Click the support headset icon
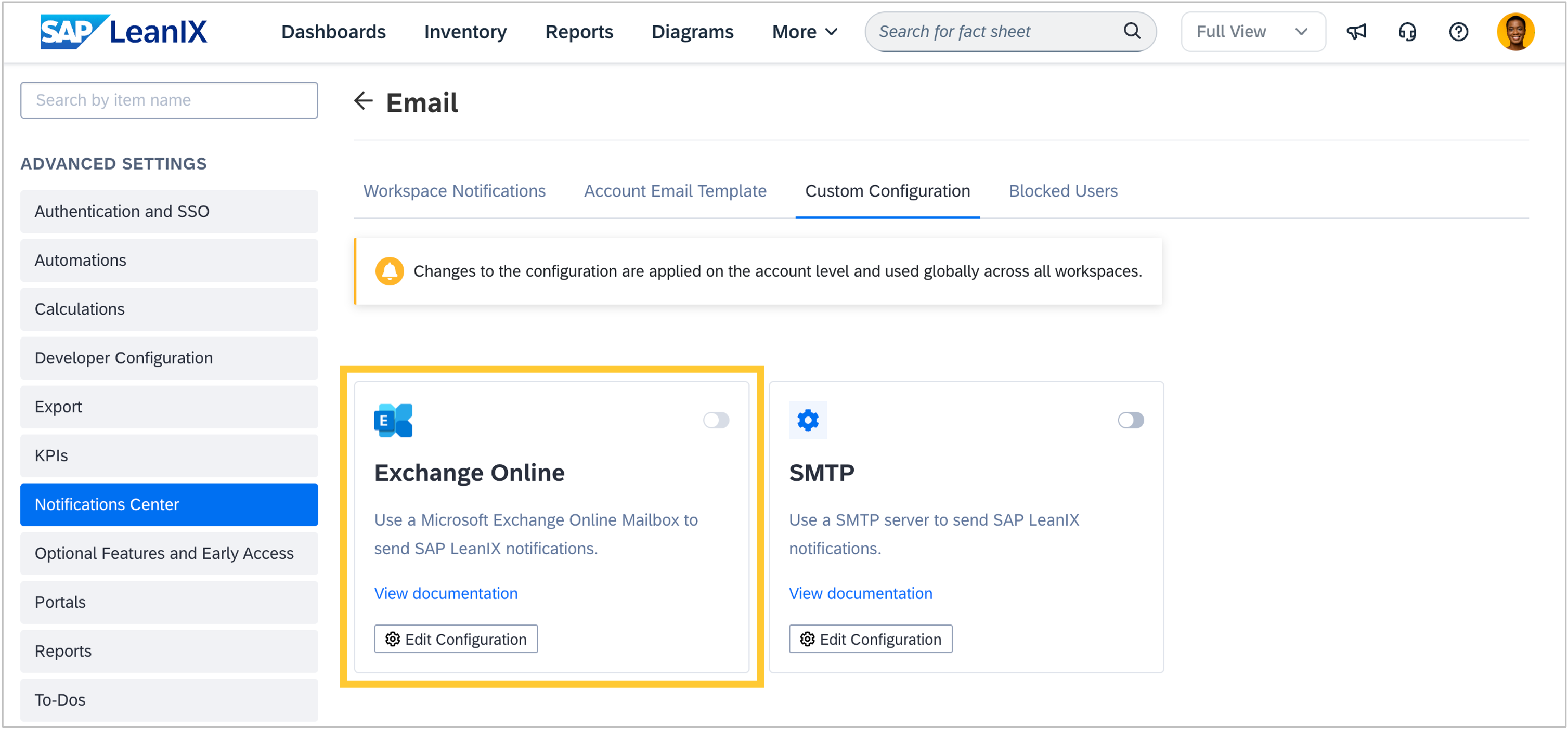The width and height of the screenshot is (1568, 729). point(1407,32)
